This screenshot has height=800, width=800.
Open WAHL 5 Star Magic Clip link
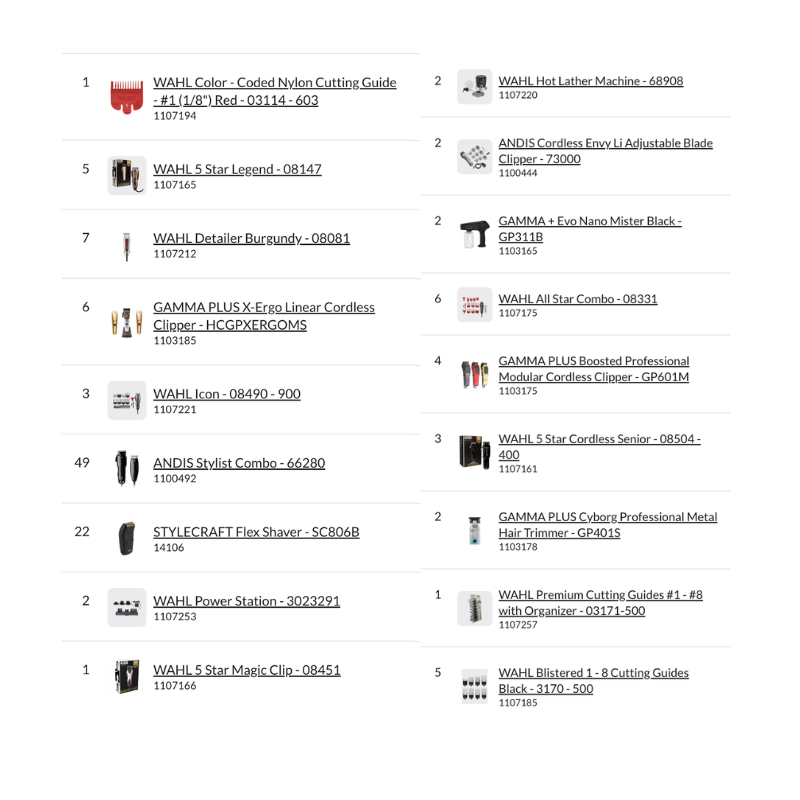[x=246, y=670]
